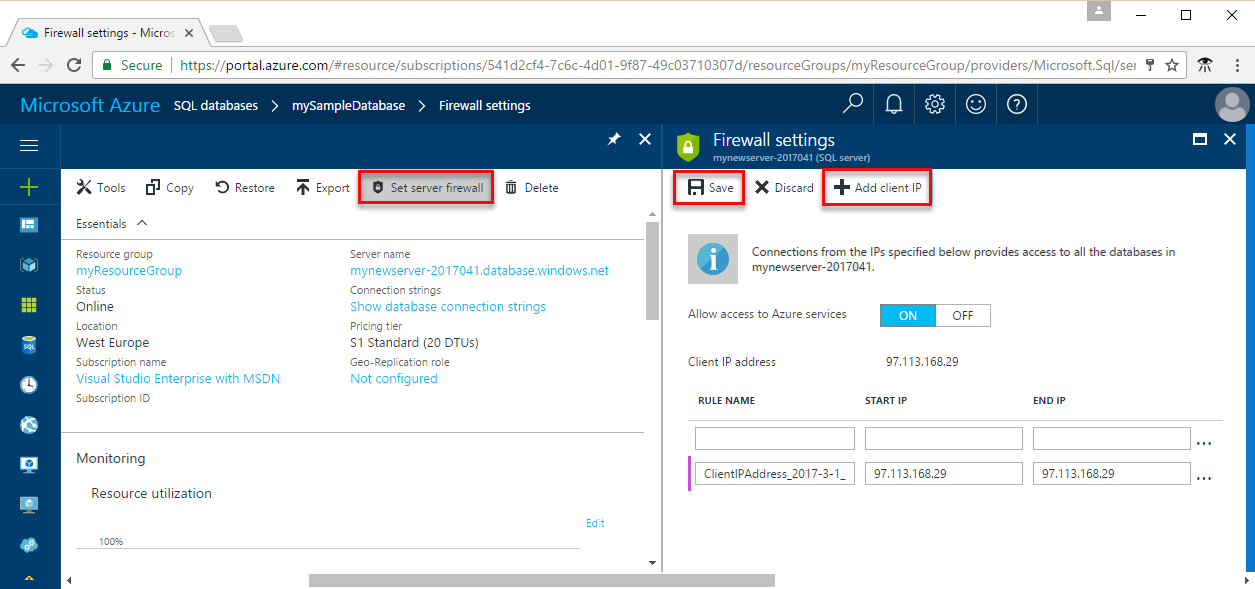Click the Microsoft Azure logo text
This screenshot has width=1255, height=589.
90,105
